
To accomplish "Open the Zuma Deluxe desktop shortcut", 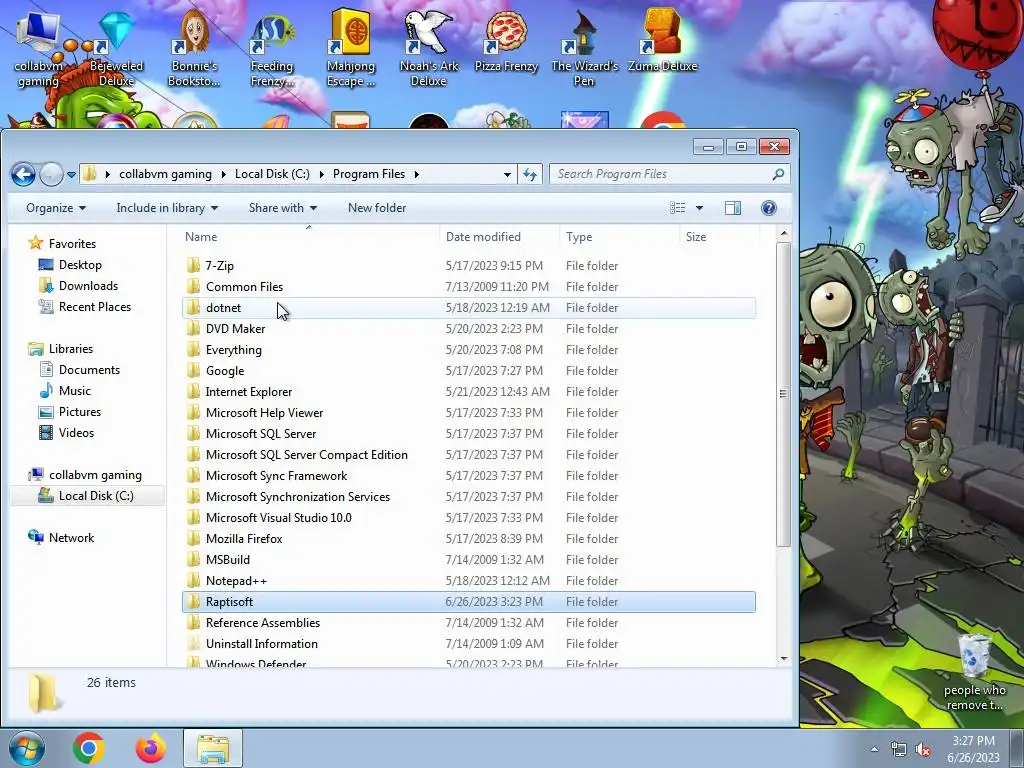I will point(662,42).
